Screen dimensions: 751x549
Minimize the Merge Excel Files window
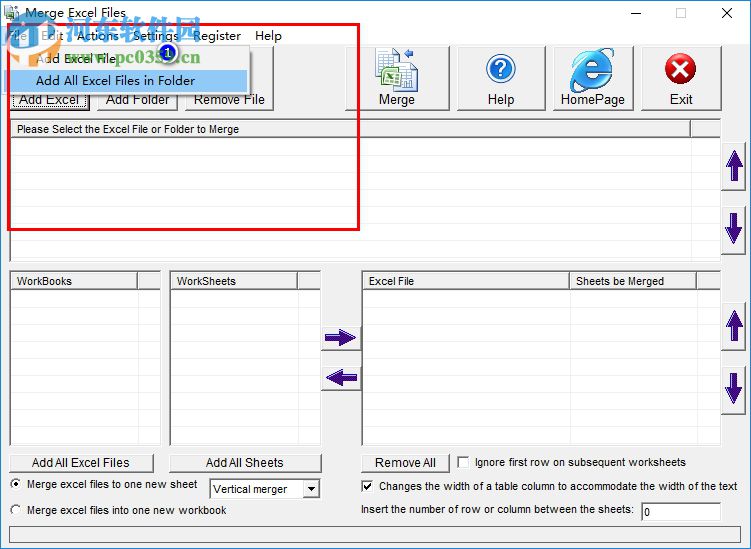[x=636, y=13]
